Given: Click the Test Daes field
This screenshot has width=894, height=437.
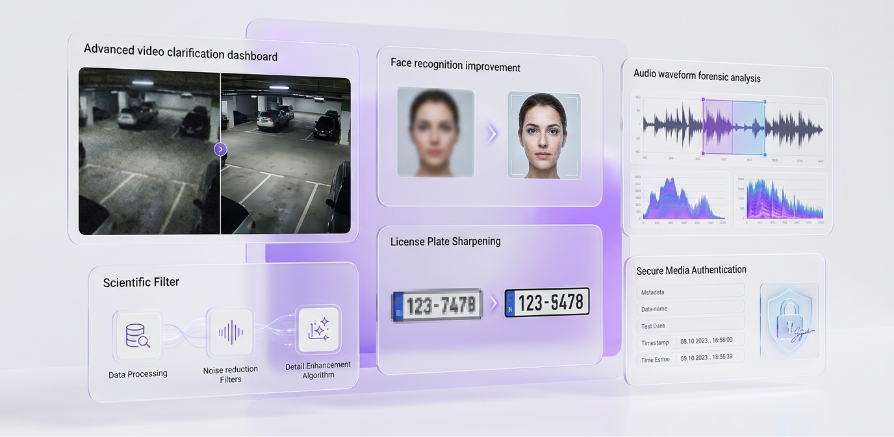Looking at the screenshot, I should click(690, 325).
